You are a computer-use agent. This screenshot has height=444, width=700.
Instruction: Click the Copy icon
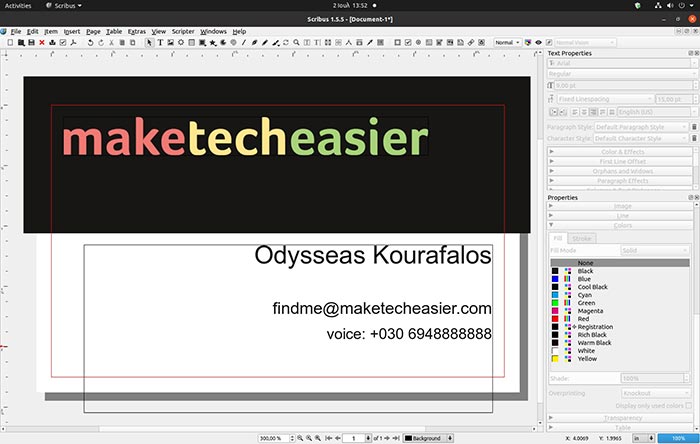122,42
